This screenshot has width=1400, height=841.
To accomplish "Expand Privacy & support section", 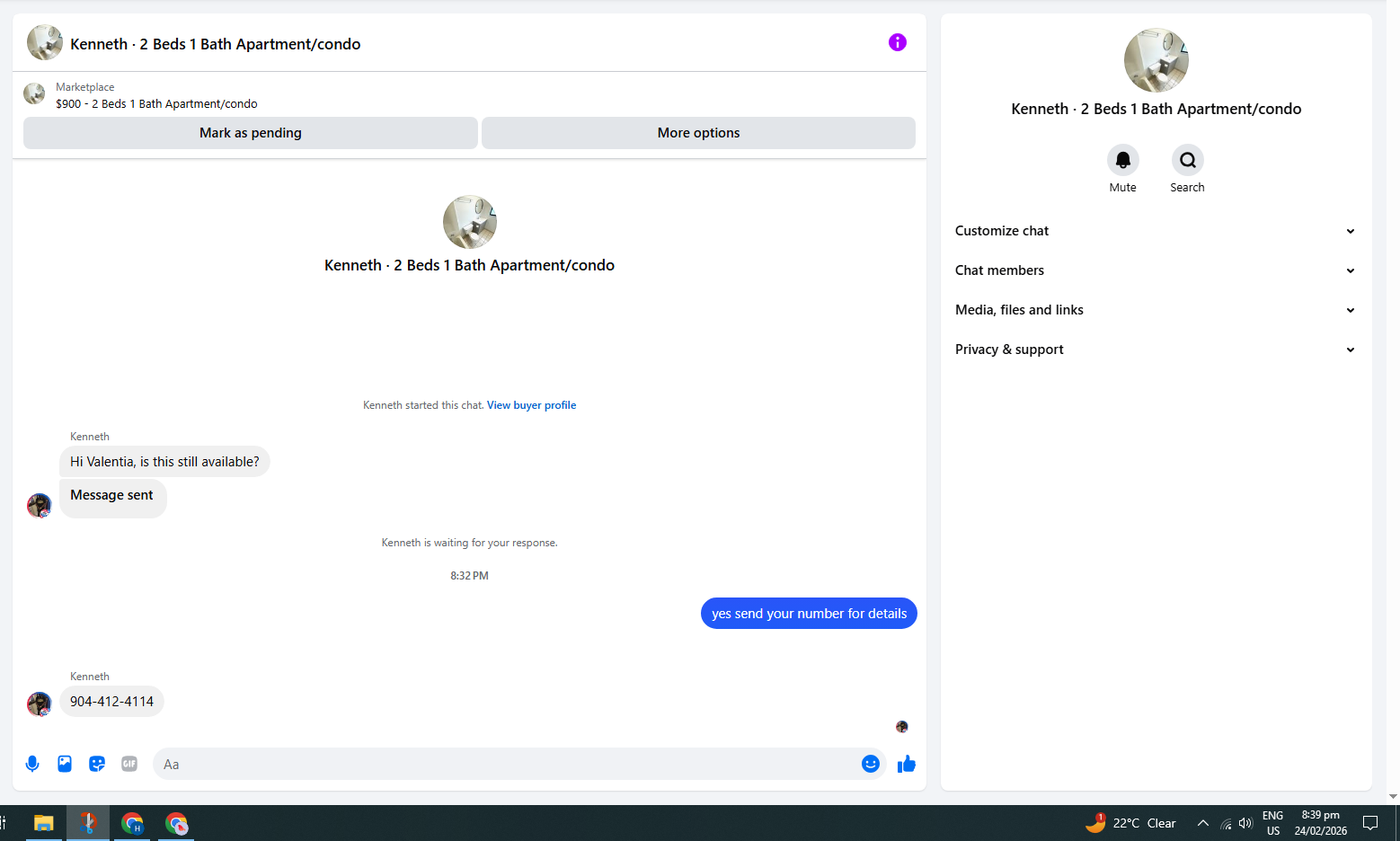I will 1156,350.
